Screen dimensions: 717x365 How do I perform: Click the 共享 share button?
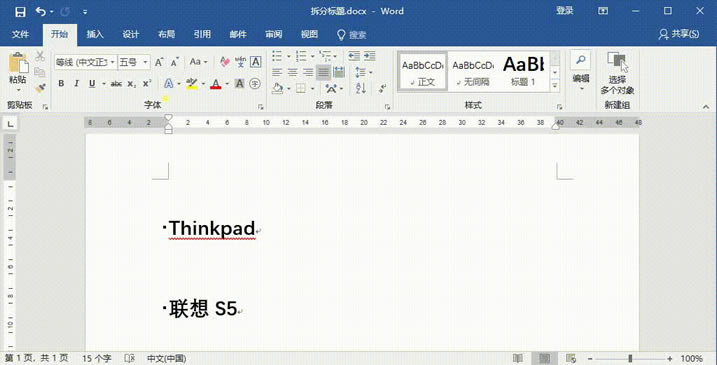[x=679, y=35]
